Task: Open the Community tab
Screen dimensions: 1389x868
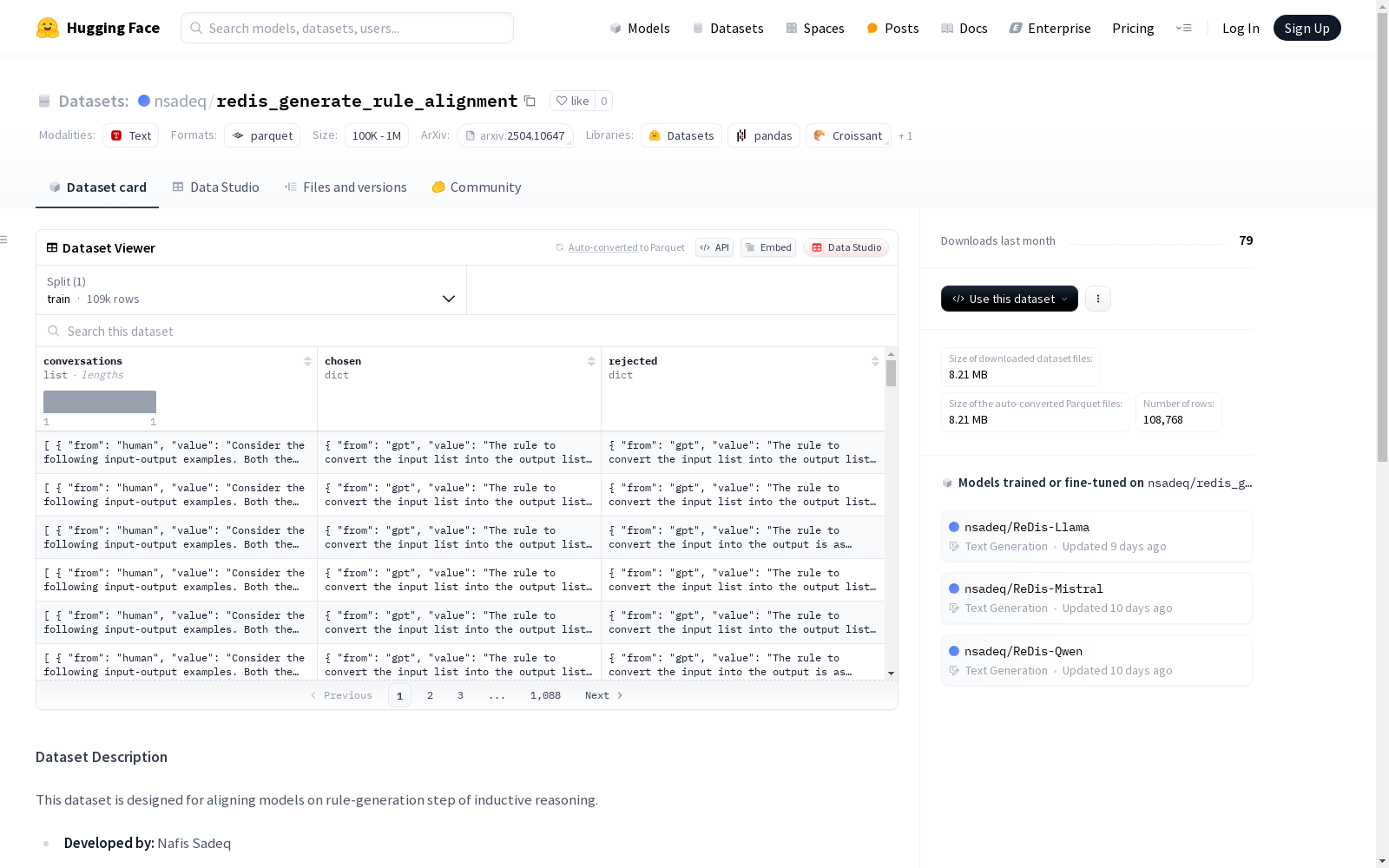Action: coord(477,187)
